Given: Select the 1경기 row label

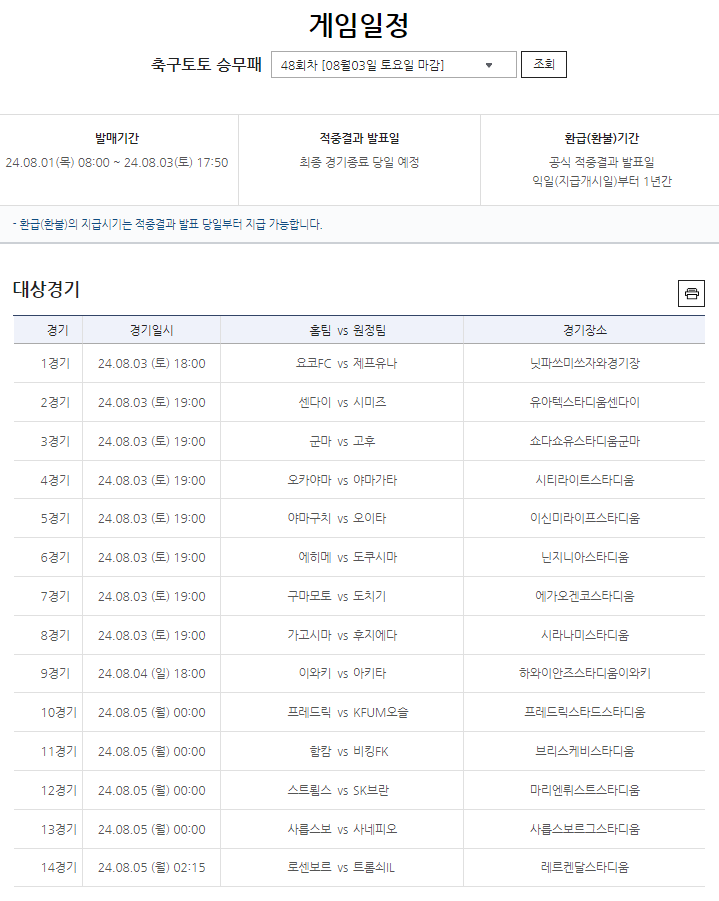Looking at the screenshot, I should coord(55,364).
